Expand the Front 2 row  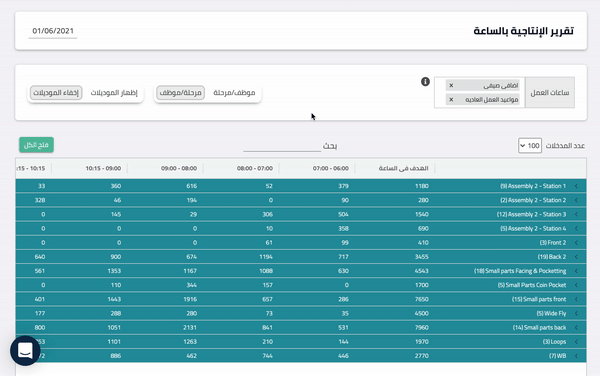point(576,243)
